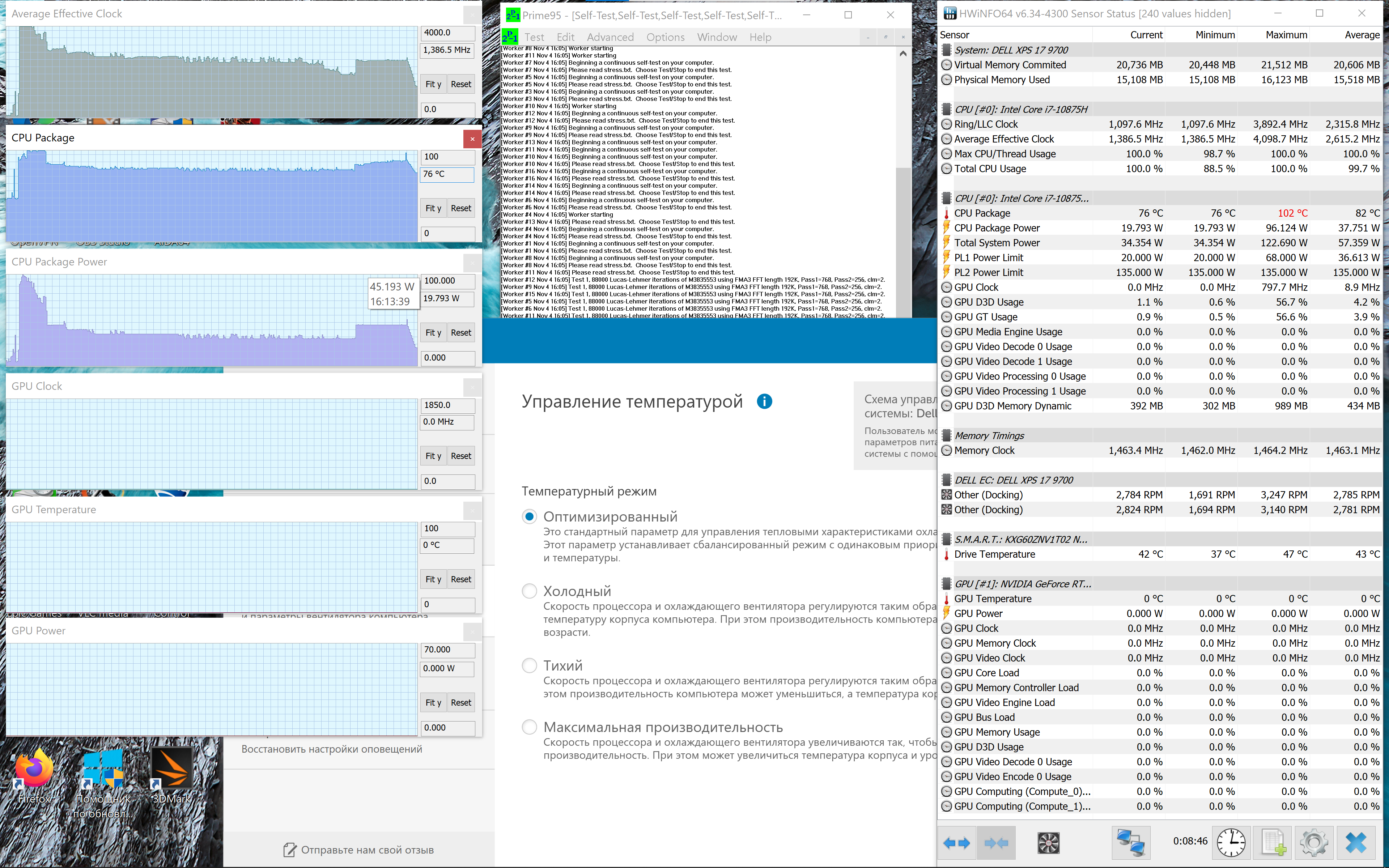Click the thermometer icon beside Drive Temperature

(x=946, y=554)
